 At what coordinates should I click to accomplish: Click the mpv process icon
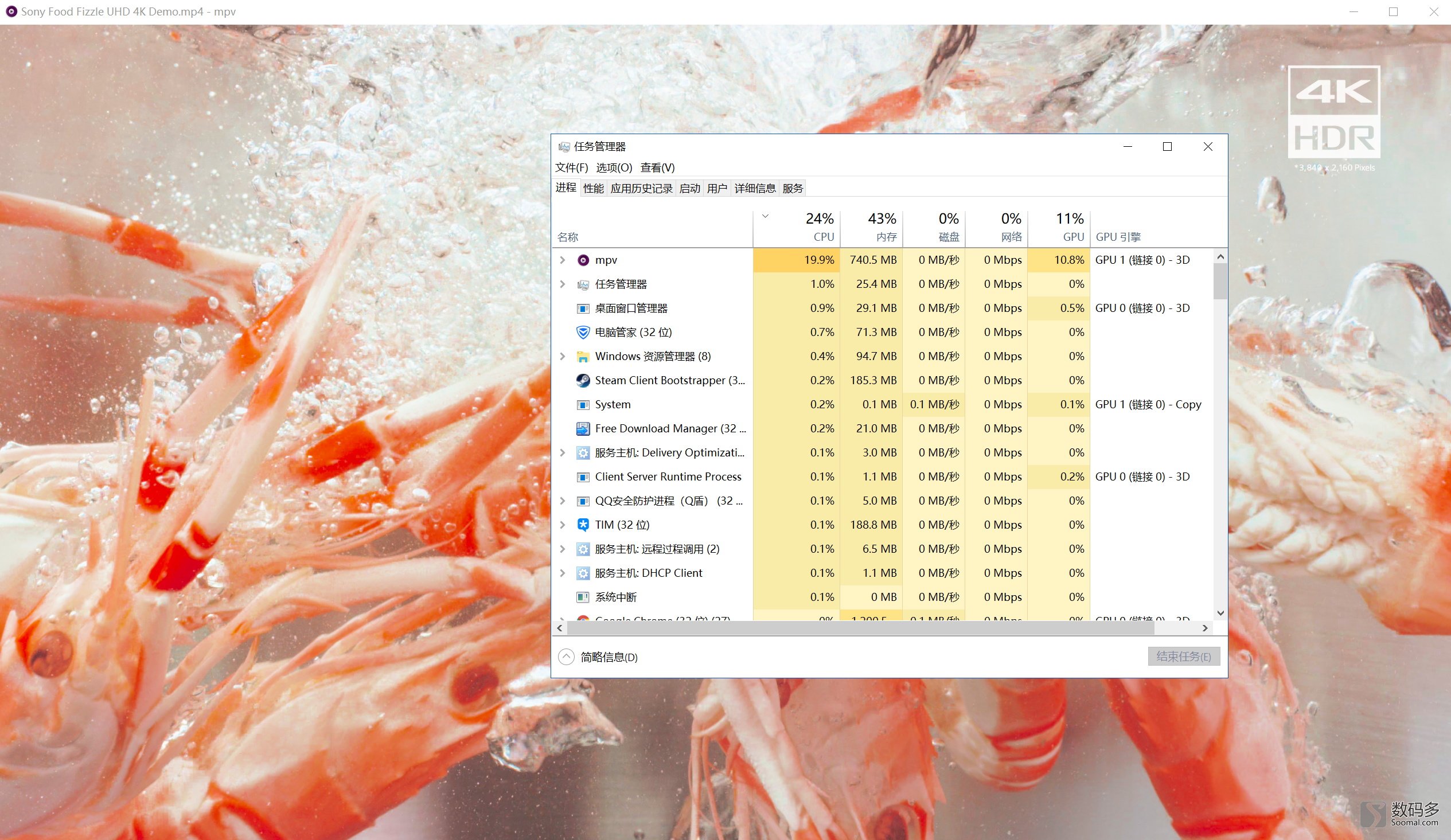tap(583, 260)
